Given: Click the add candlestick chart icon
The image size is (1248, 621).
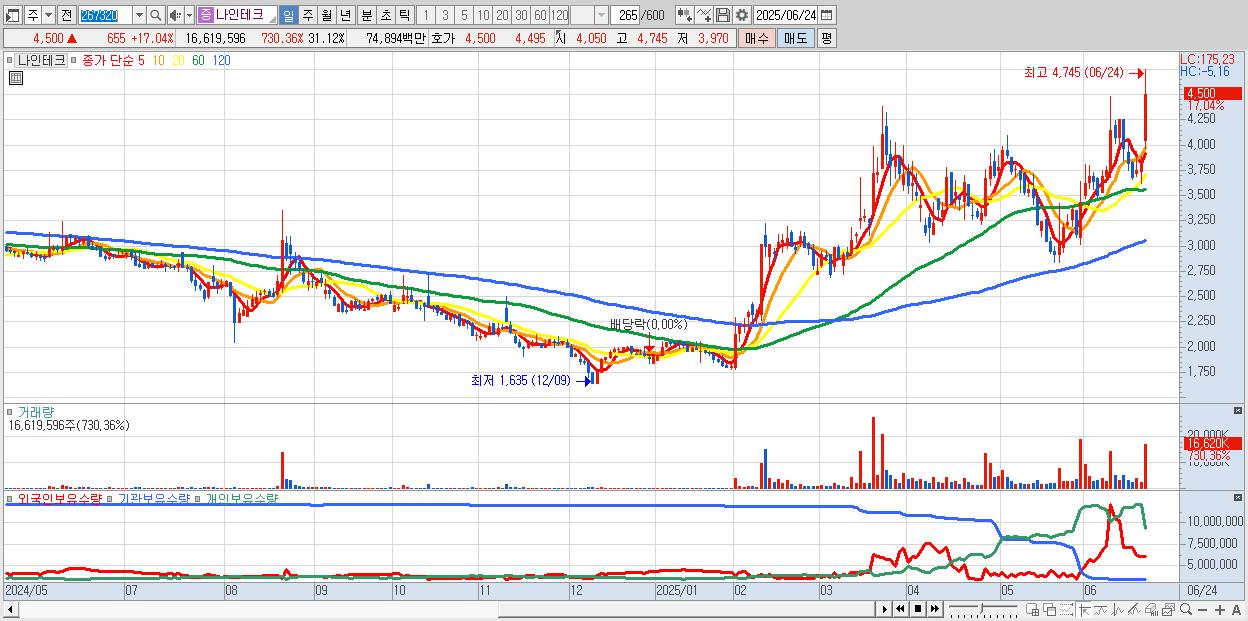Looking at the screenshot, I should pos(685,15).
